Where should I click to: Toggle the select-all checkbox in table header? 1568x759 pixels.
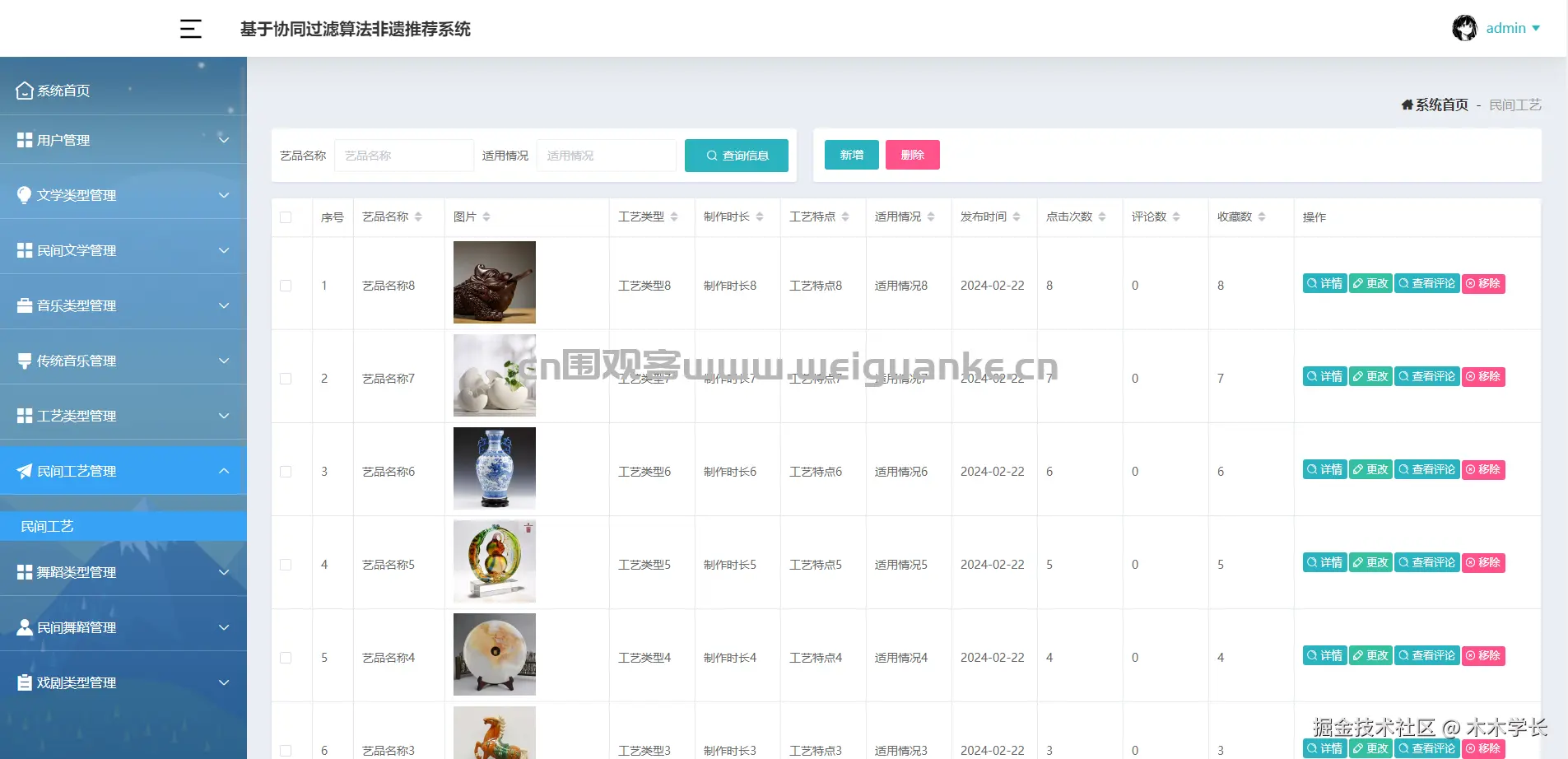pyautogui.click(x=286, y=217)
